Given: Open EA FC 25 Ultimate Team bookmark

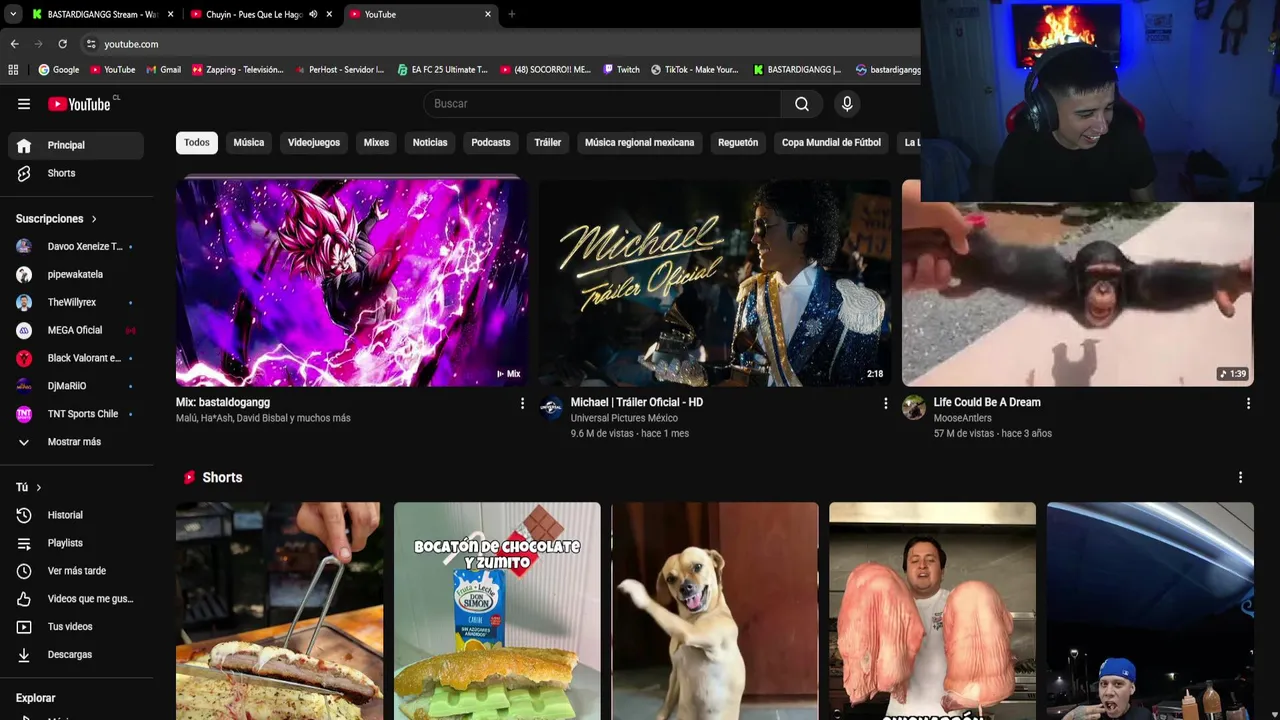Looking at the screenshot, I should [x=442, y=70].
